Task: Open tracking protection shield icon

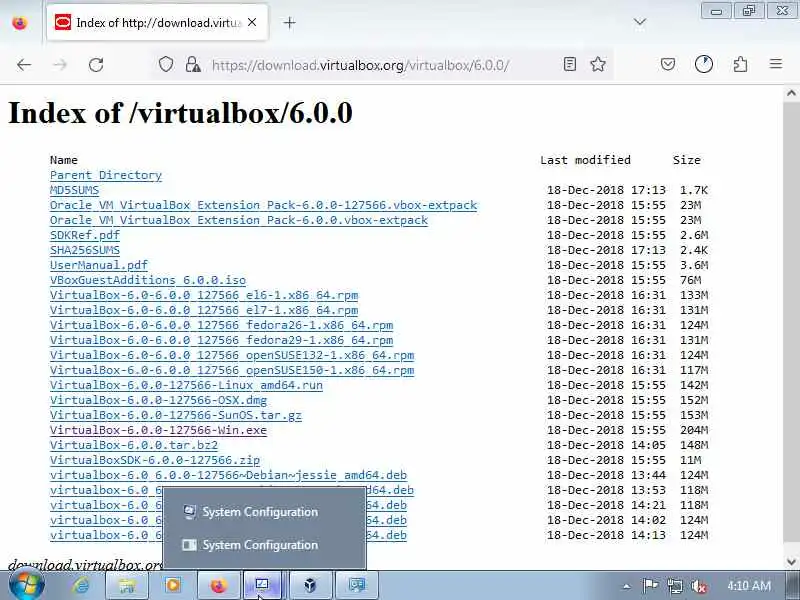Action: tap(166, 65)
